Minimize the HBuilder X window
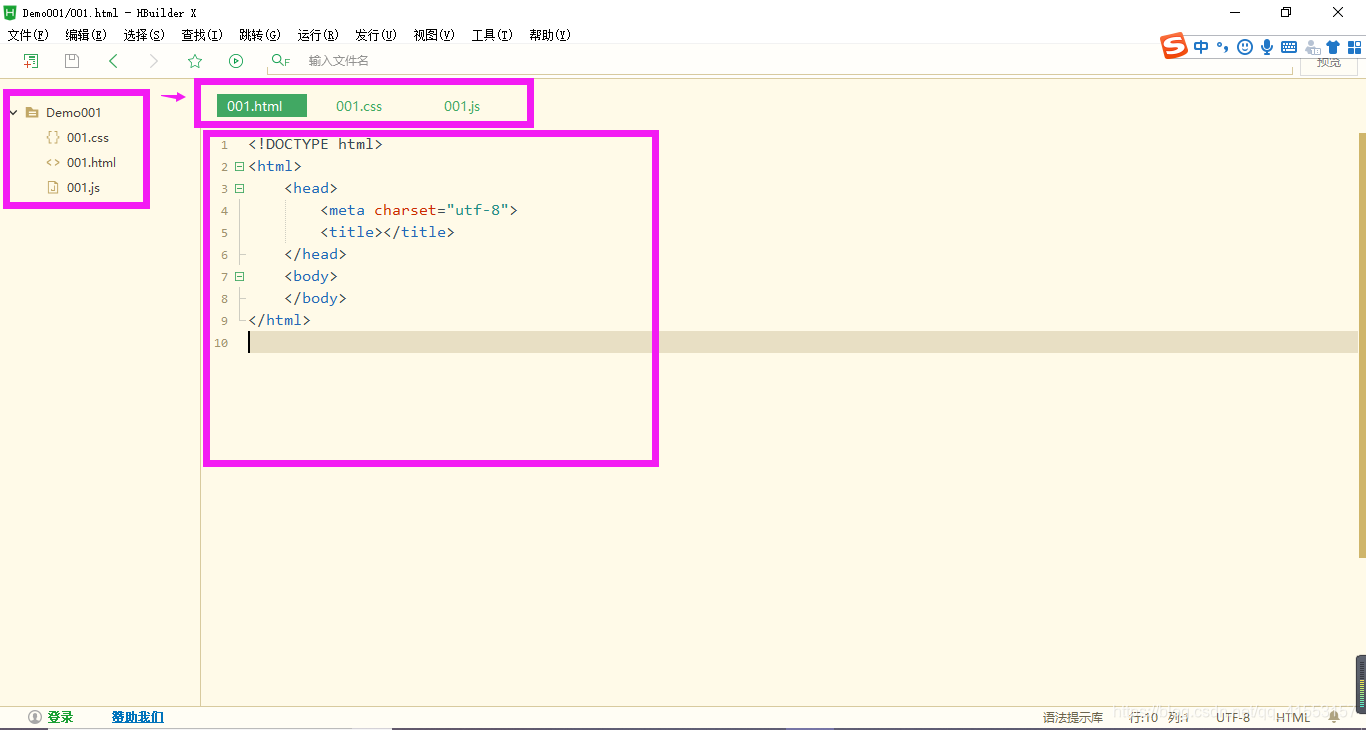 pyautogui.click(x=1234, y=12)
